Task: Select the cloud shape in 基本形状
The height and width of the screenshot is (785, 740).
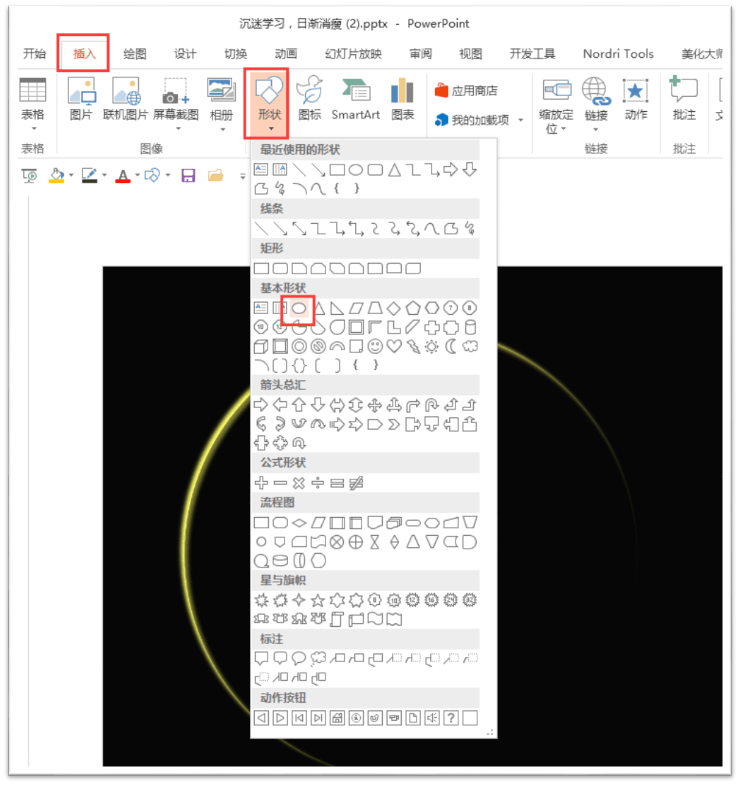Action: tap(470, 346)
